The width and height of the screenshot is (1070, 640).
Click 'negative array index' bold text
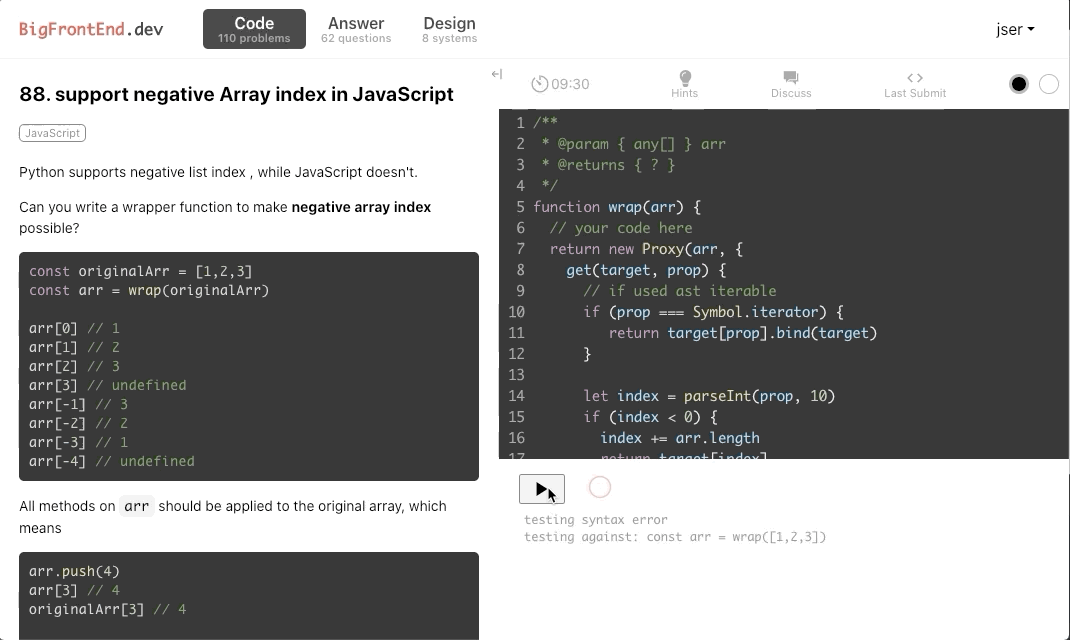tap(361, 207)
